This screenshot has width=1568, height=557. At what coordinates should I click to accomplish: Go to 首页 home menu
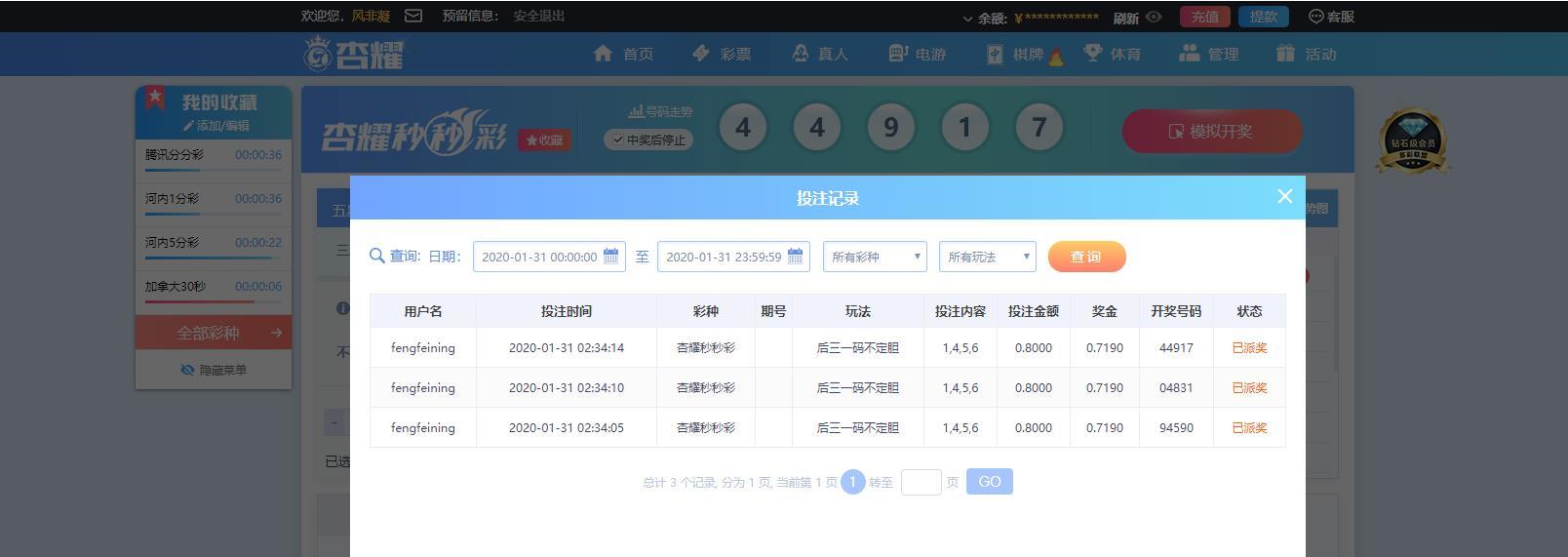click(x=624, y=54)
